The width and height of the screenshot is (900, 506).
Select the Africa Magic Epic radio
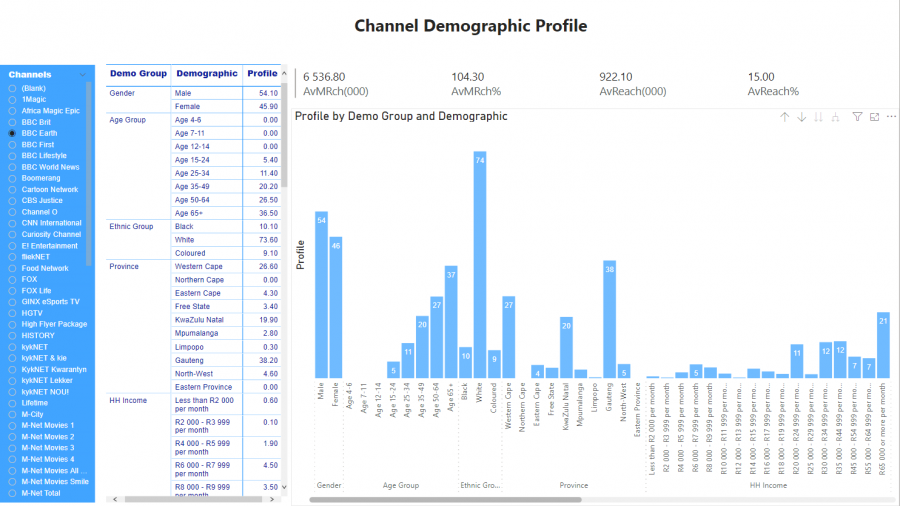[x=12, y=111]
